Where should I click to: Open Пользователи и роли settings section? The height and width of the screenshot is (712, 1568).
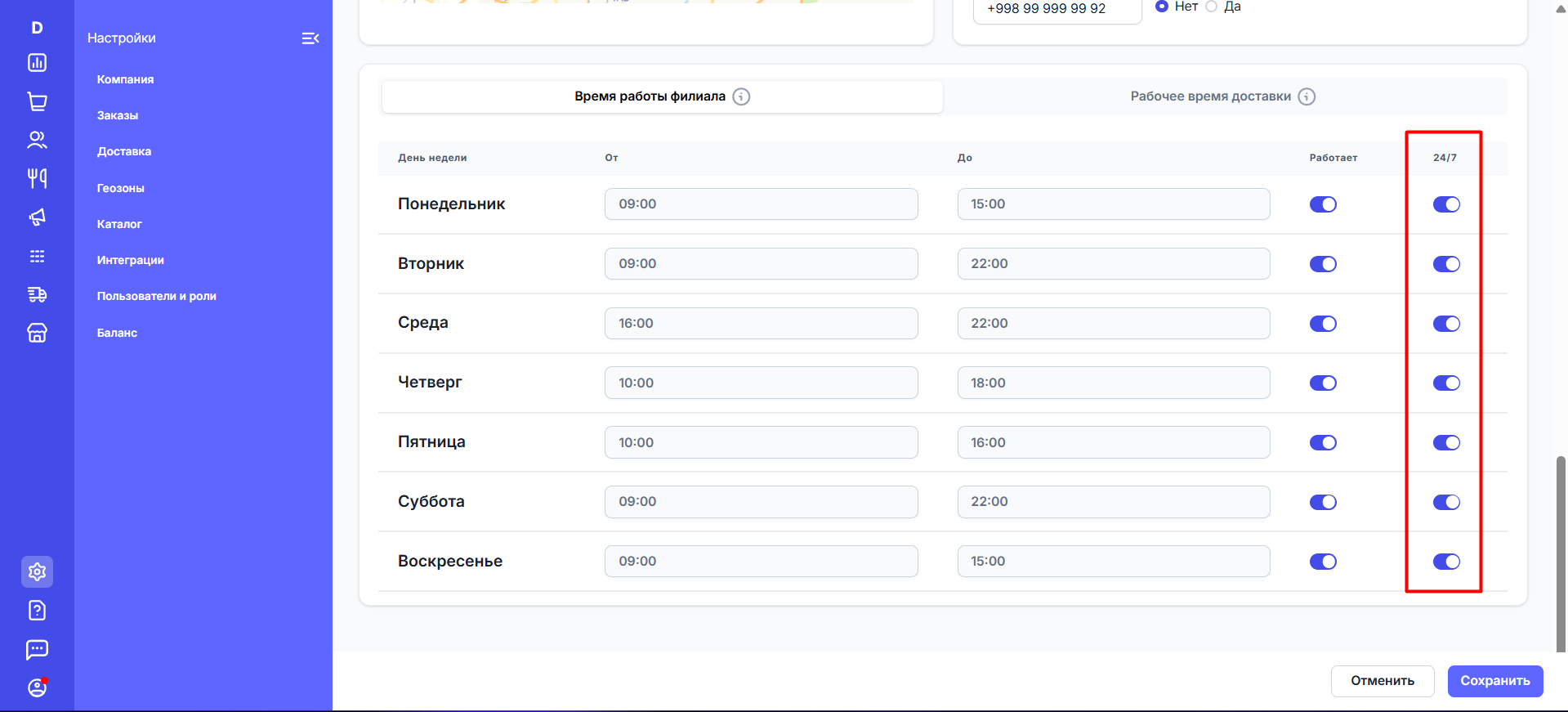click(x=156, y=296)
